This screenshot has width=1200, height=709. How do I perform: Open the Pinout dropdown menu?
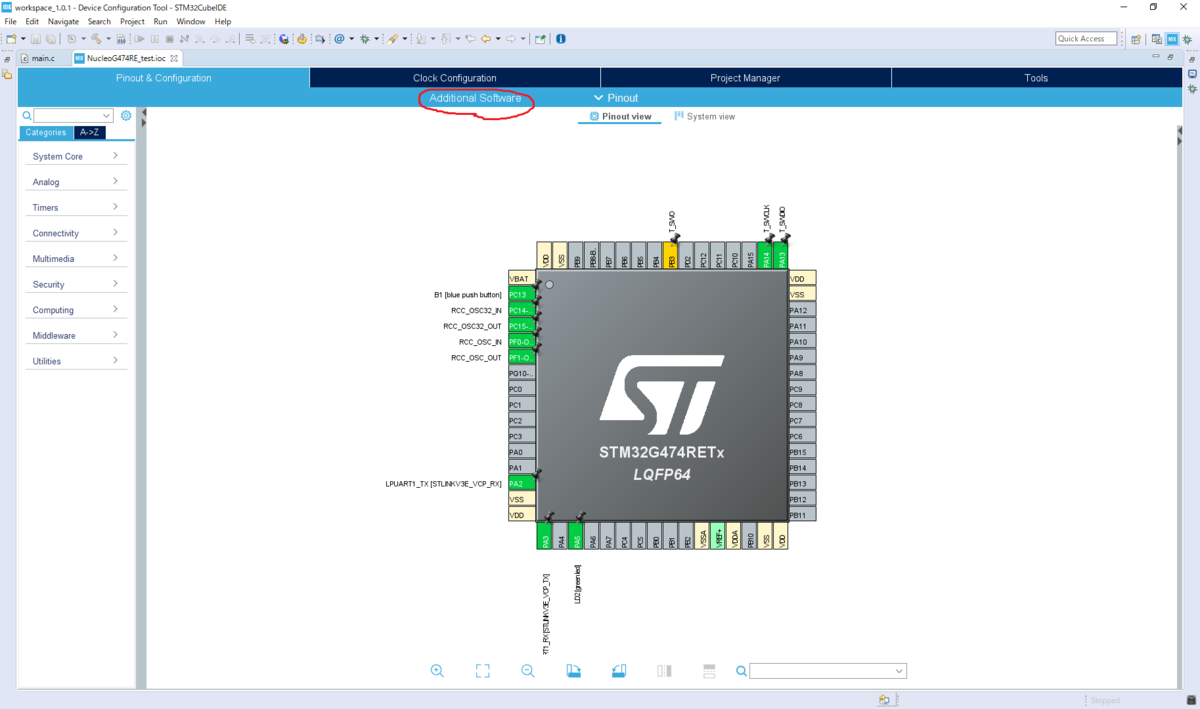615,98
